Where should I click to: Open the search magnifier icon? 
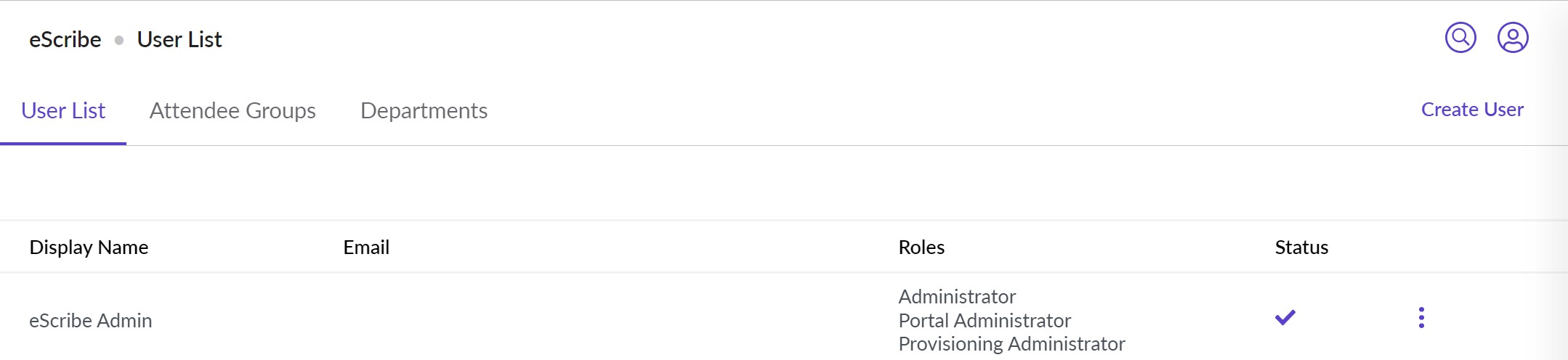tap(1460, 38)
